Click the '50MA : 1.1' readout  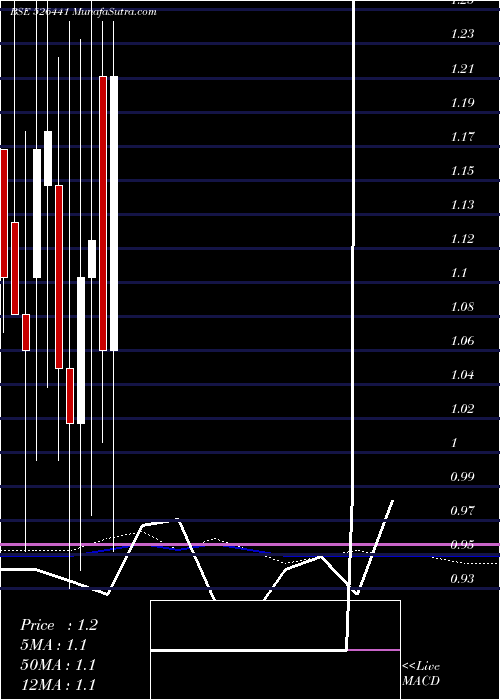58,665
